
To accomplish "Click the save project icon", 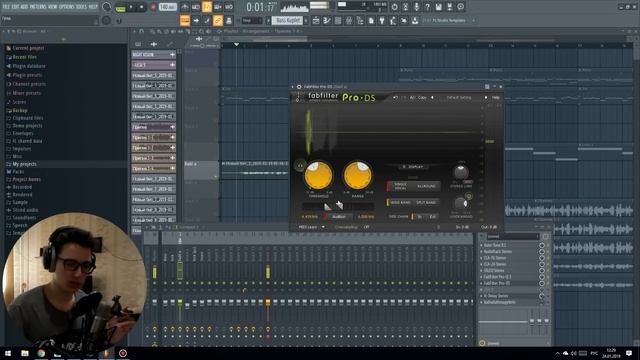I will click(438, 7).
